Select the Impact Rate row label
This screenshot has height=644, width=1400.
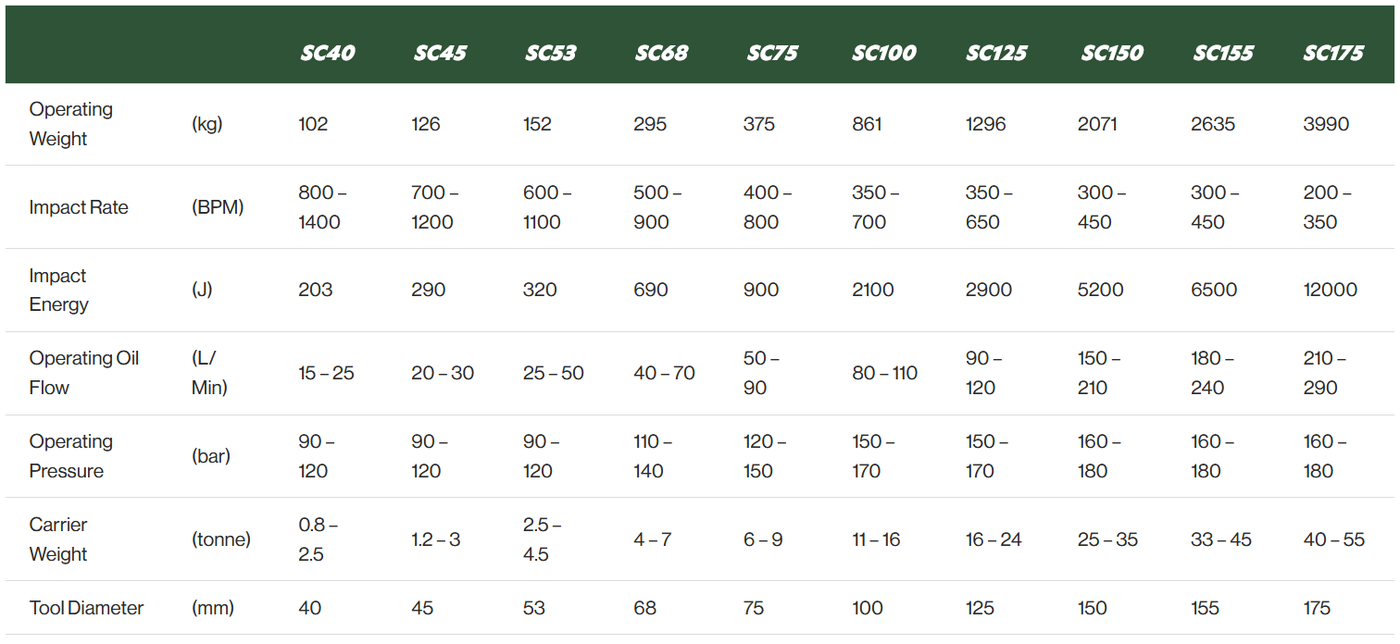point(78,207)
